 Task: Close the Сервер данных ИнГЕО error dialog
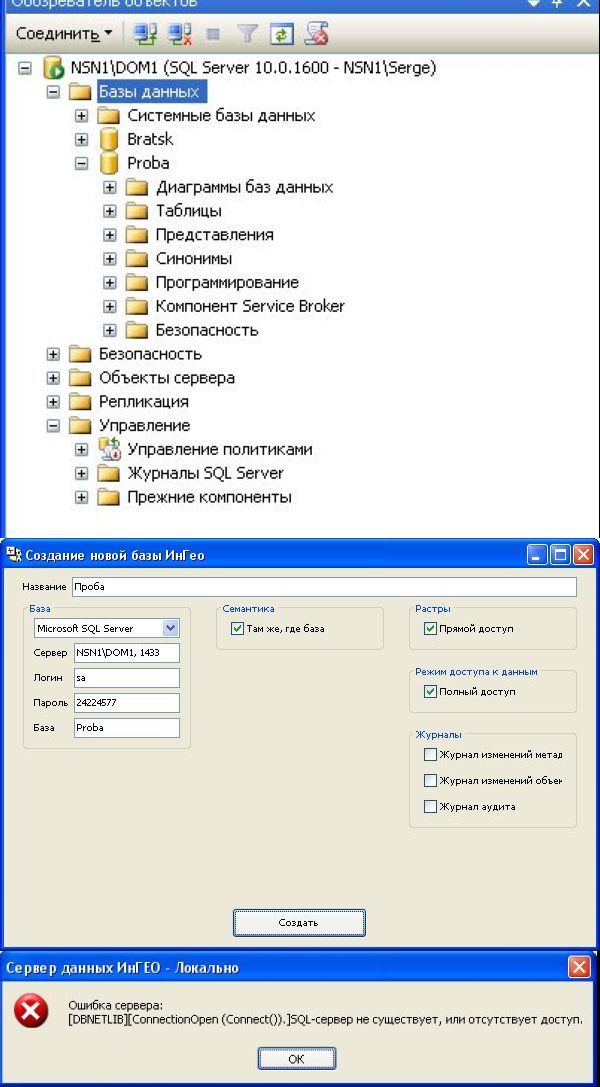point(579,967)
